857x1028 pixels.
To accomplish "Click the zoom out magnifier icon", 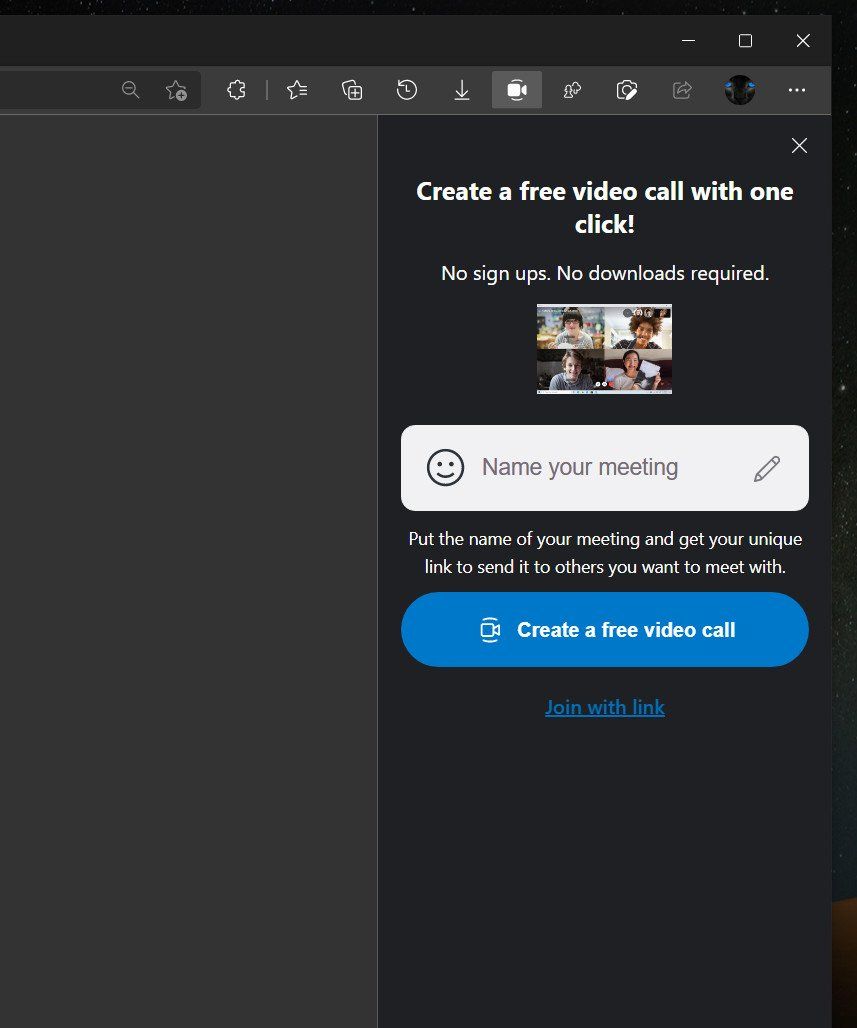I will click(130, 90).
